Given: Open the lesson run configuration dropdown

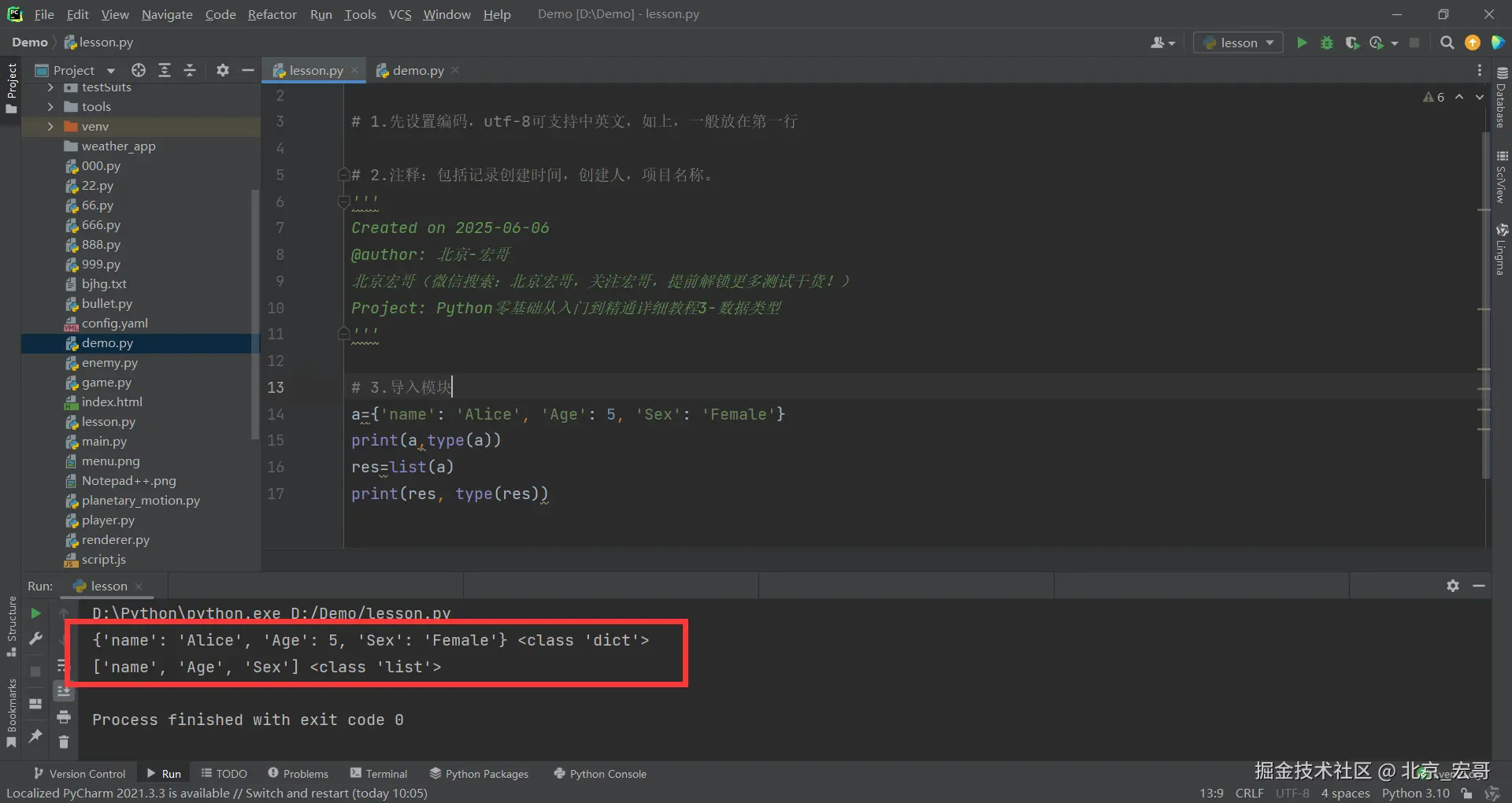Looking at the screenshot, I should (x=1238, y=43).
